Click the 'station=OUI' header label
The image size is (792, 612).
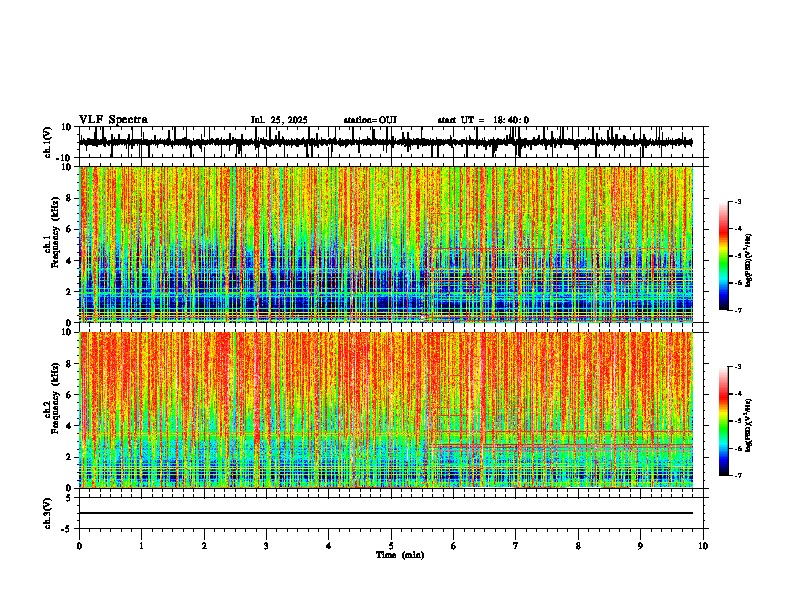(370, 120)
